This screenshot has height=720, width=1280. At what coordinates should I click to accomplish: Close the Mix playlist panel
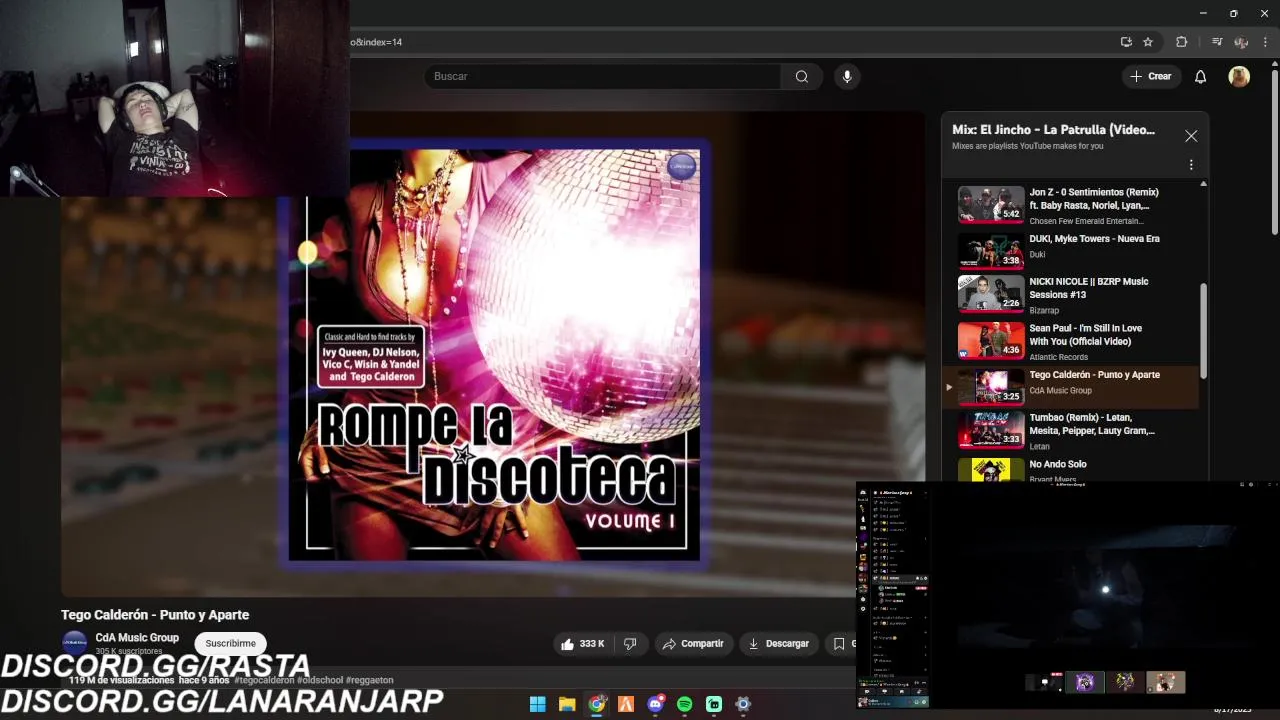coord(1191,136)
